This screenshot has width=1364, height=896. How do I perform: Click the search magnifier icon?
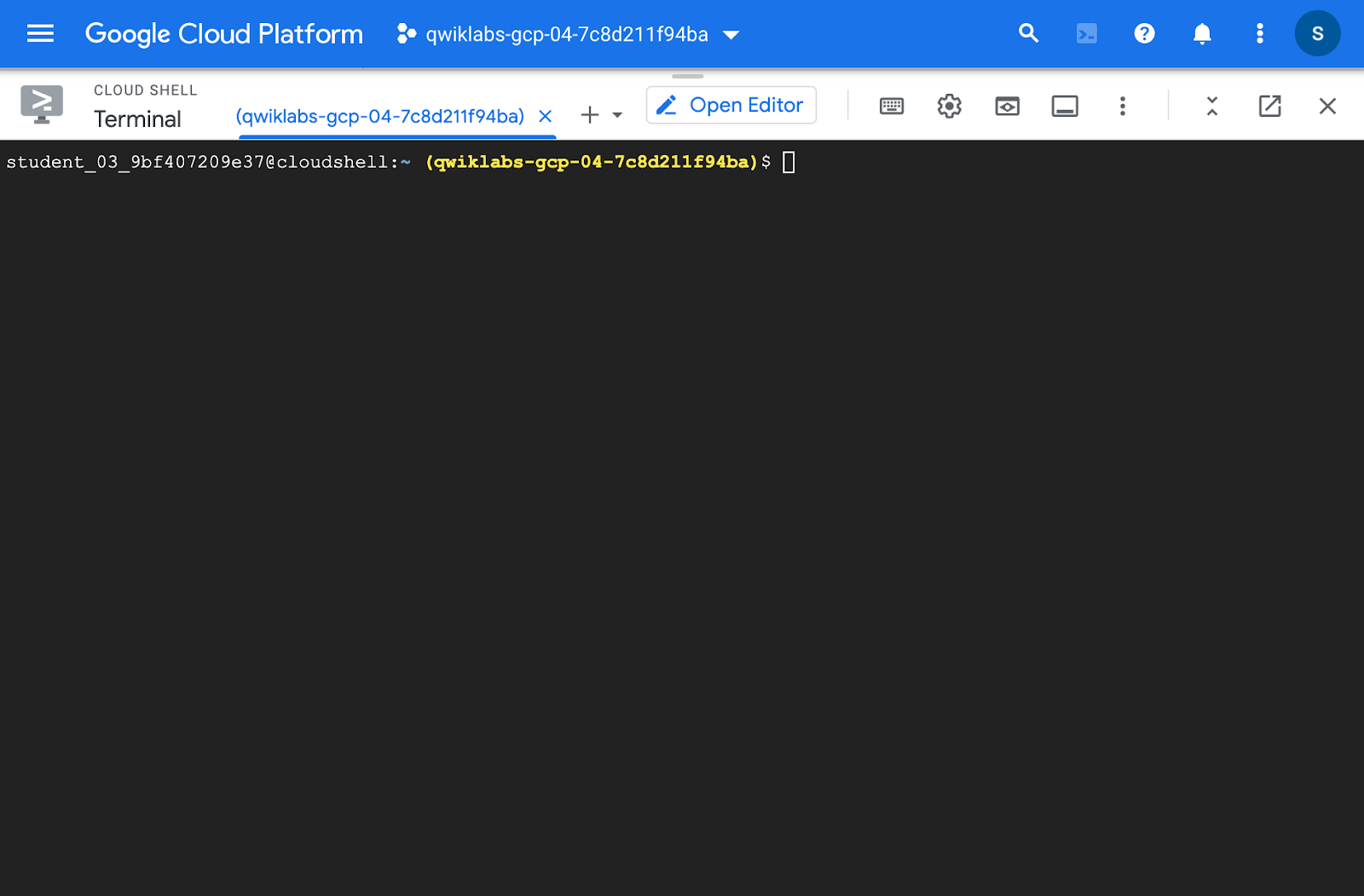pyautogui.click(x=1028, y=34)
